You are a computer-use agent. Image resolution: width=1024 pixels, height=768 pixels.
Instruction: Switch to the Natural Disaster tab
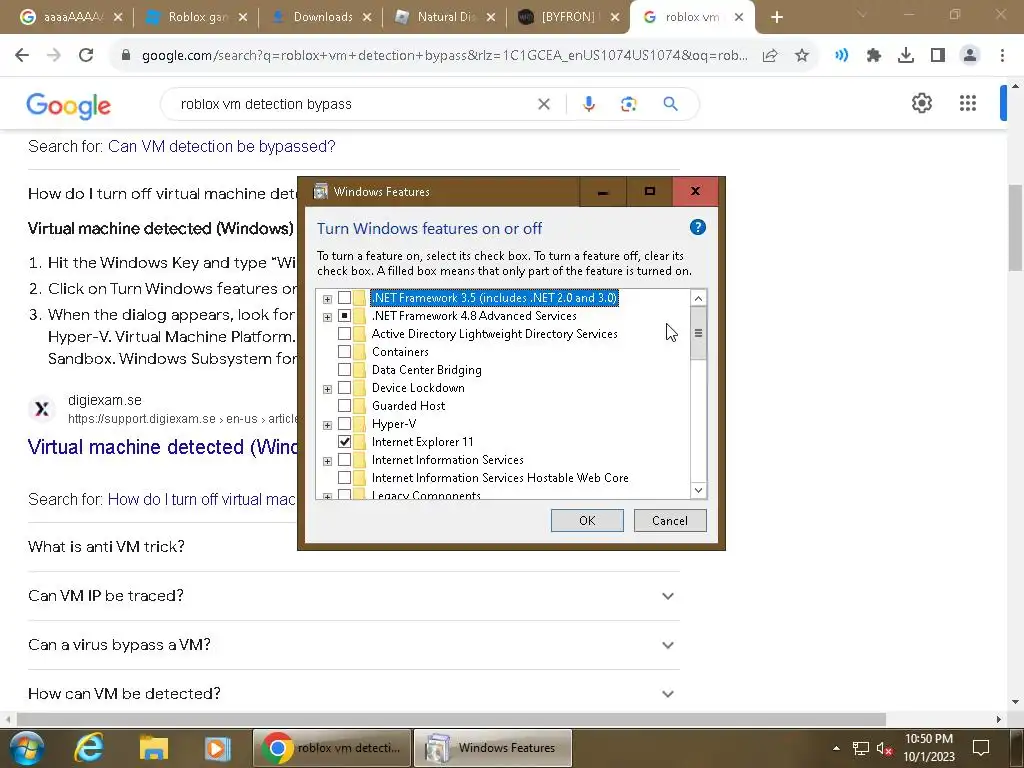click(443, 18)
